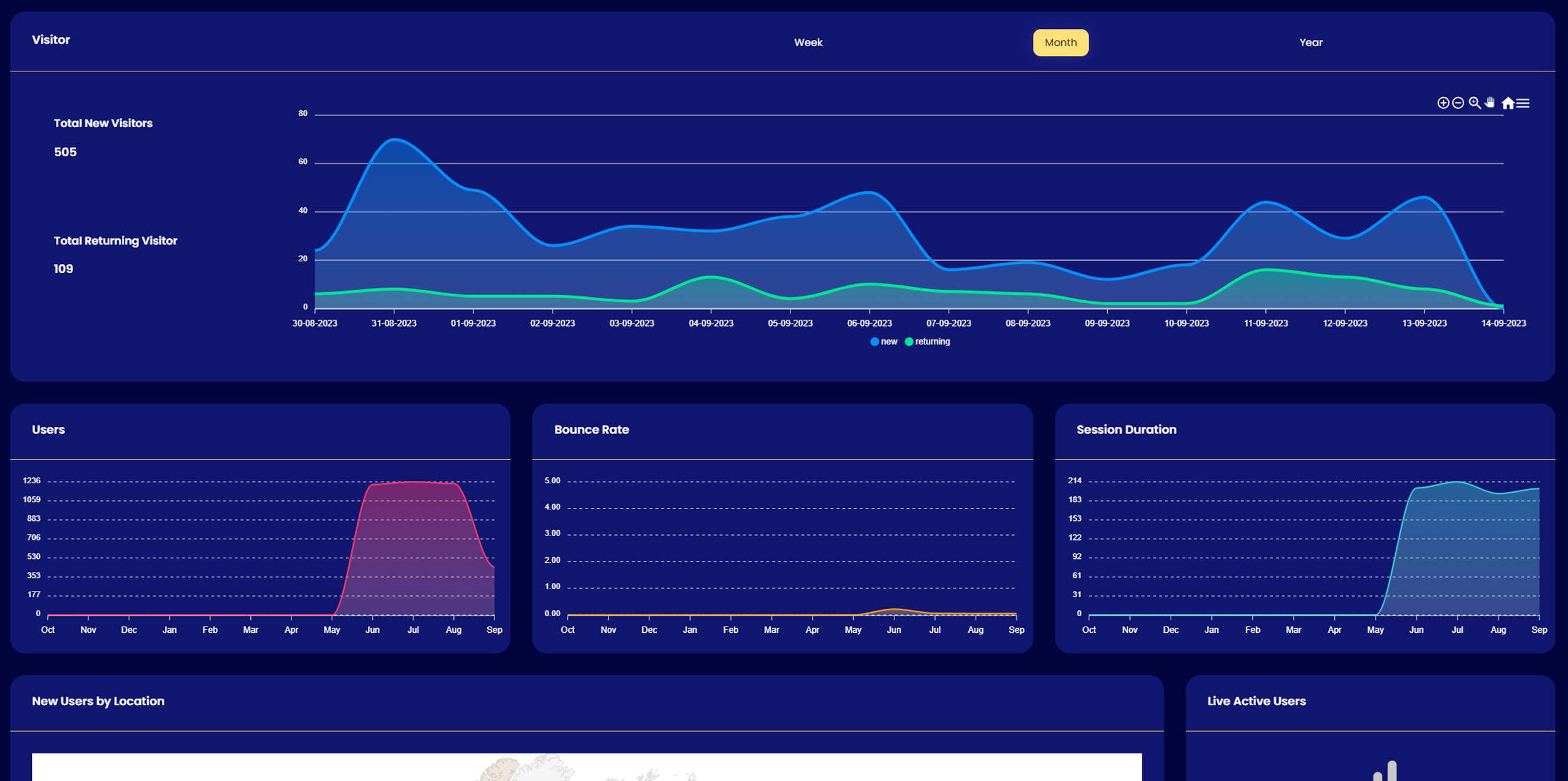Viewport: 1568px width, 781px height.
Task: Click the '214' y-axis label in Session Duration
Action: coord(1074,481)
